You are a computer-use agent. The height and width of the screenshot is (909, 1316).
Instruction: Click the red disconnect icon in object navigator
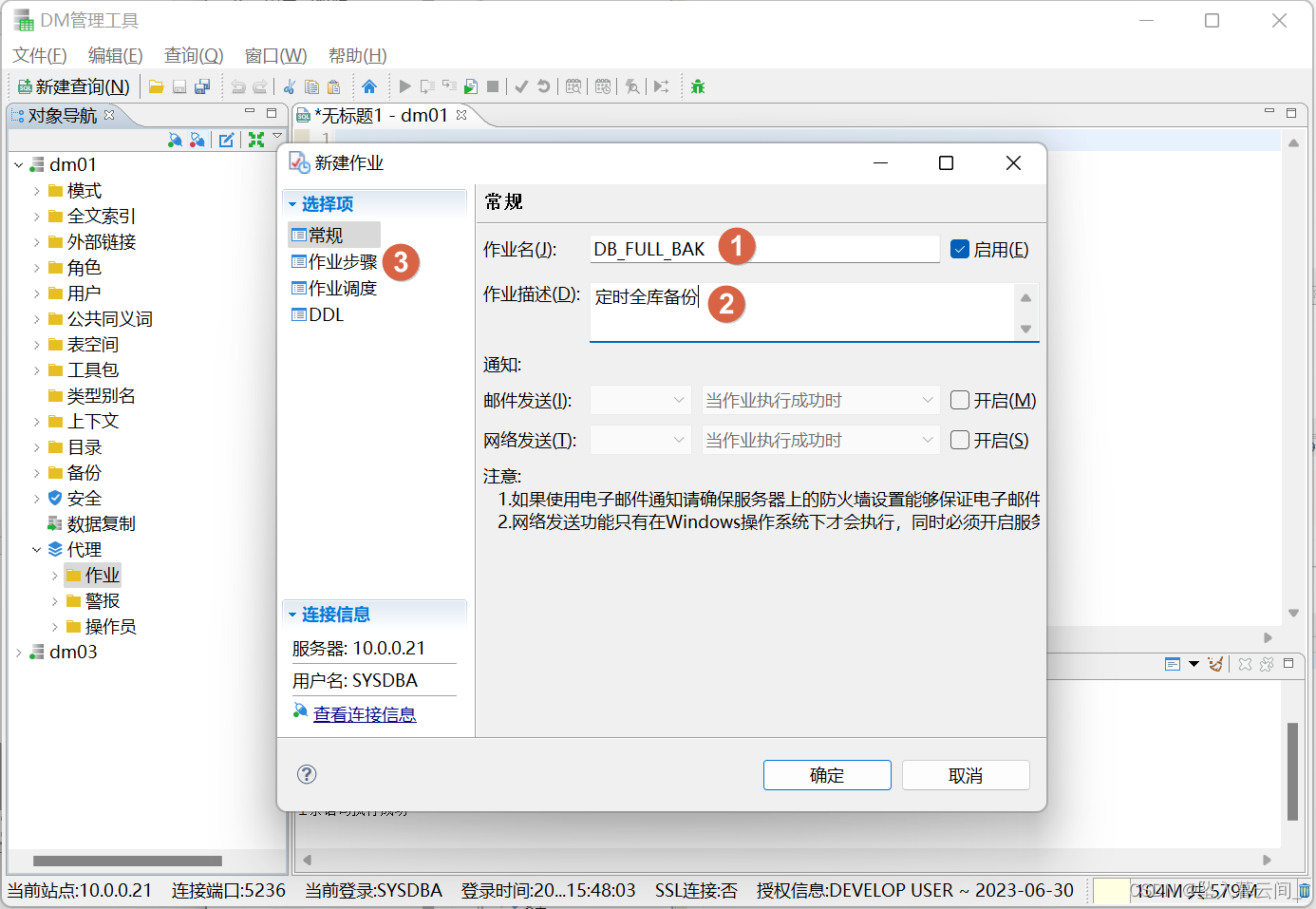tap(197, 140)
